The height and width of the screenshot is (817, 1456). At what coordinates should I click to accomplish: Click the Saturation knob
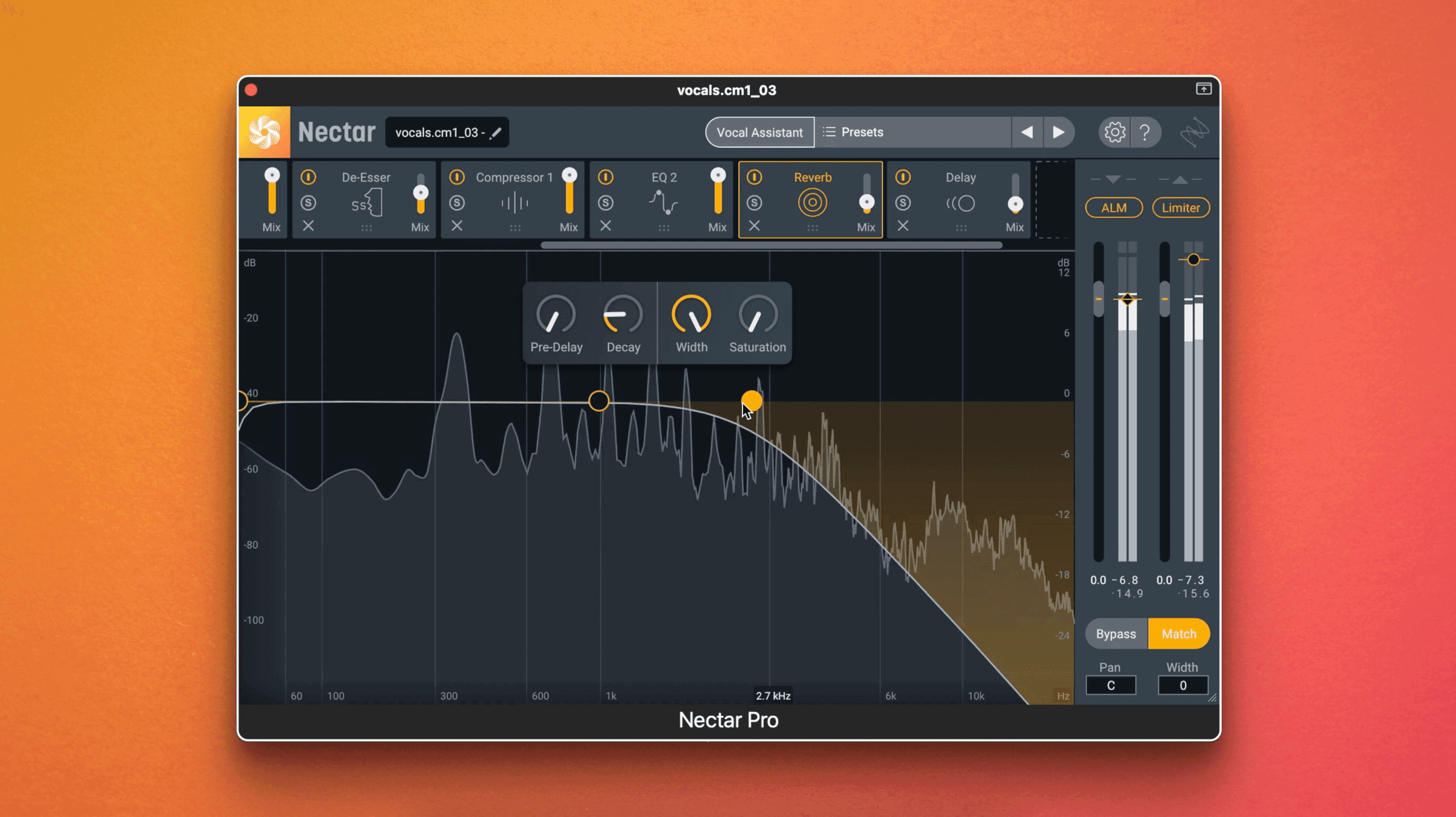click(x=758, y=315)
